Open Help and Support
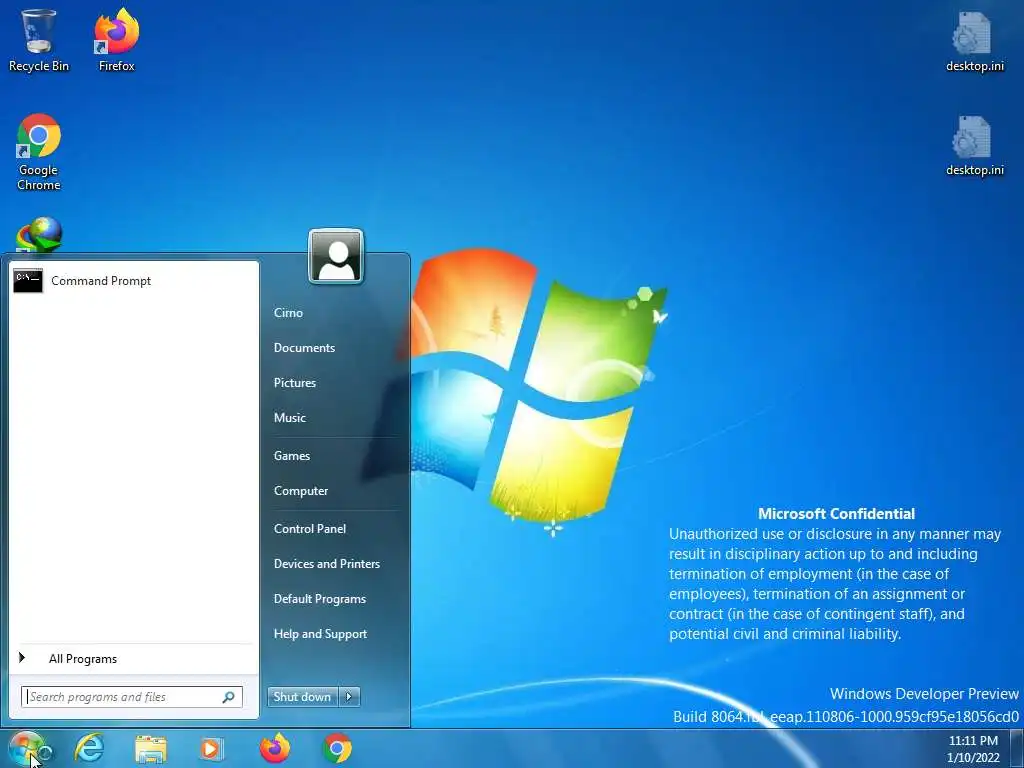The image size is (1024, 768). pyautogui.click(x=320, y=634)
